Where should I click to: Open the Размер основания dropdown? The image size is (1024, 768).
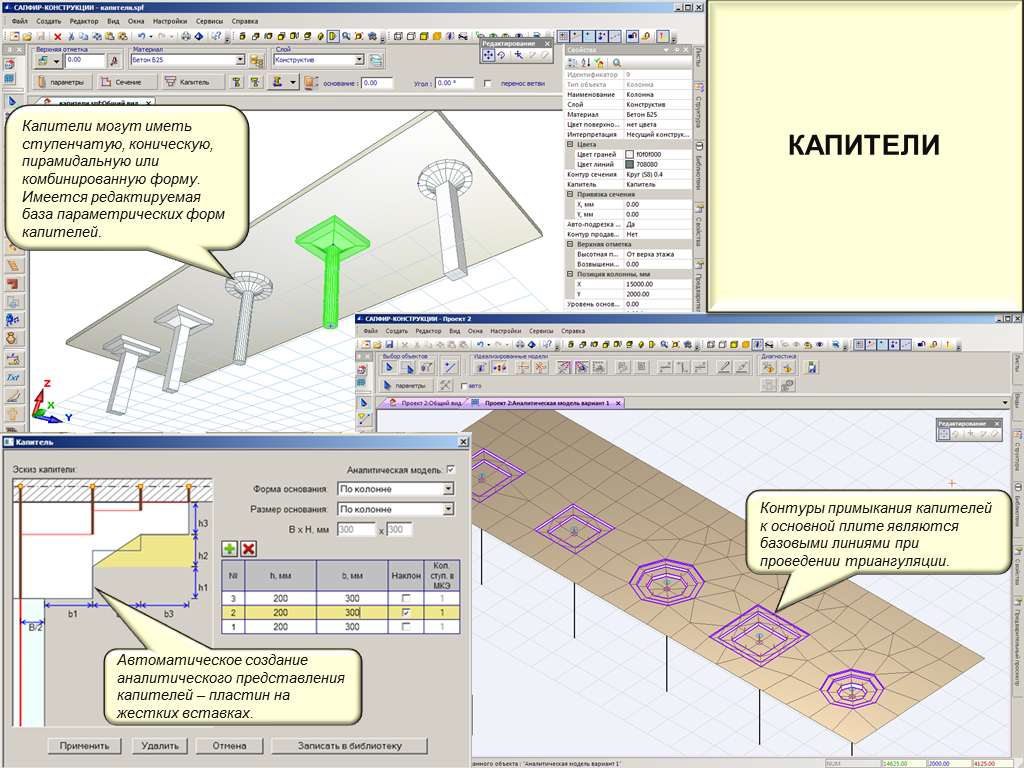coord(448,509)
